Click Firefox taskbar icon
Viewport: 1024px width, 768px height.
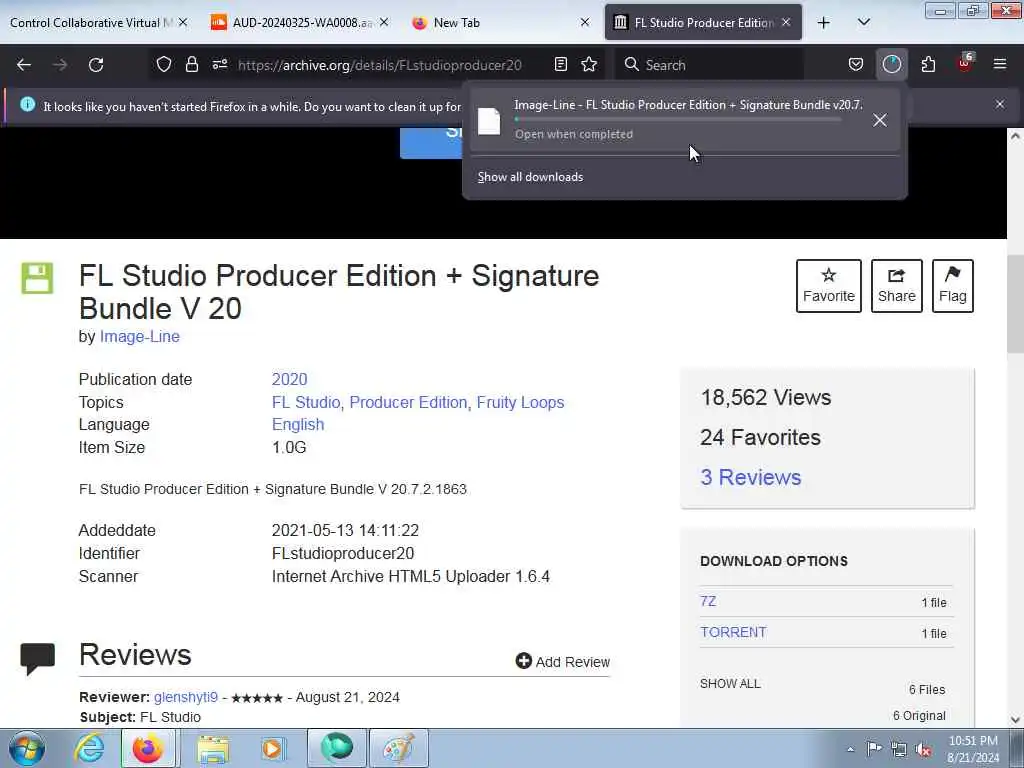tap(148, 748)
